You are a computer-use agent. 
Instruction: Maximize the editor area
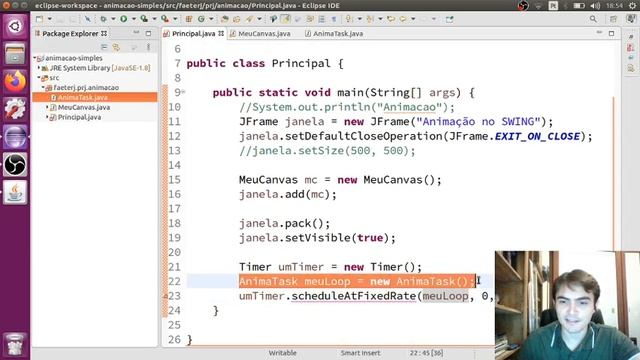coord(611,33)
